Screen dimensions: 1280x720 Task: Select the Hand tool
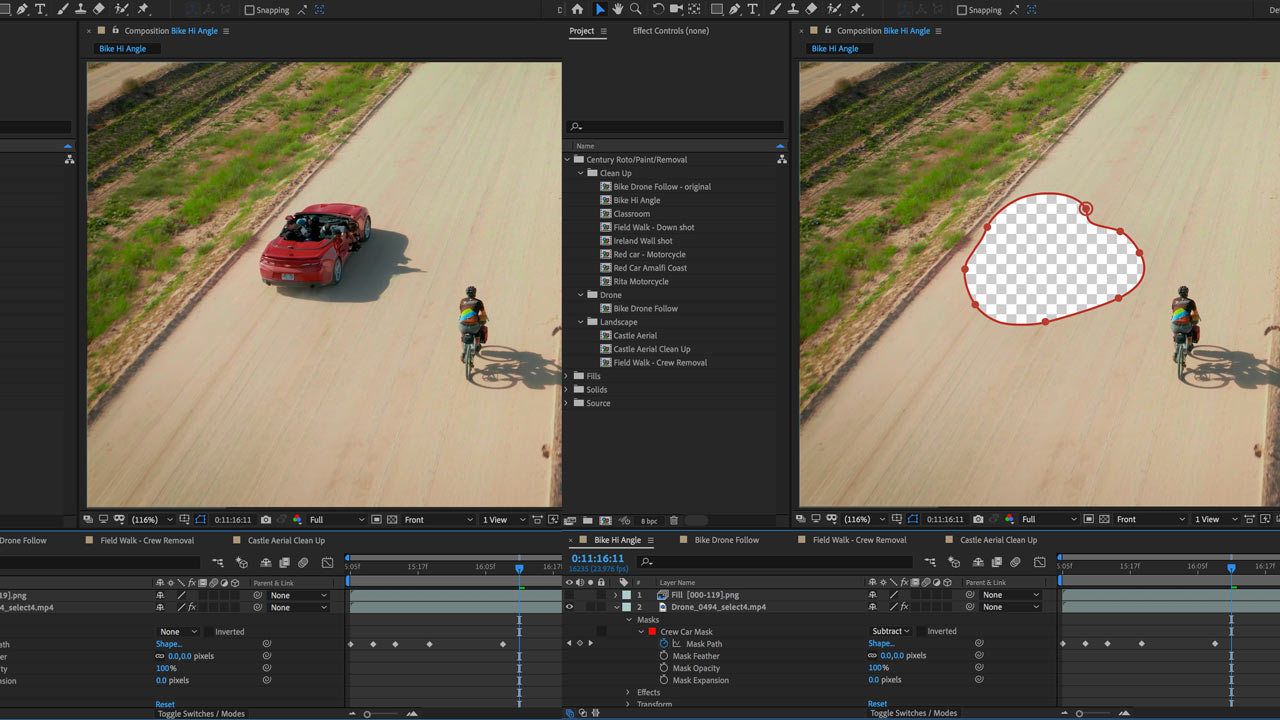tap(618, 9)
